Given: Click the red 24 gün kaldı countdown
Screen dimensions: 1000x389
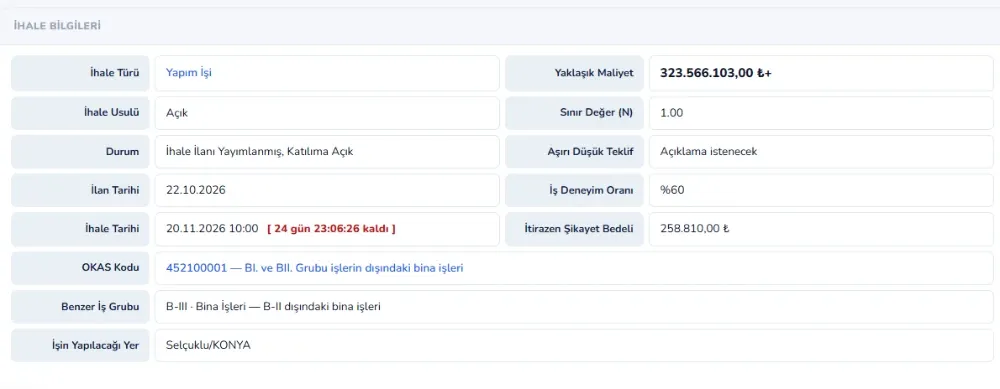Looking at the screenshot, I should [332, 228].
